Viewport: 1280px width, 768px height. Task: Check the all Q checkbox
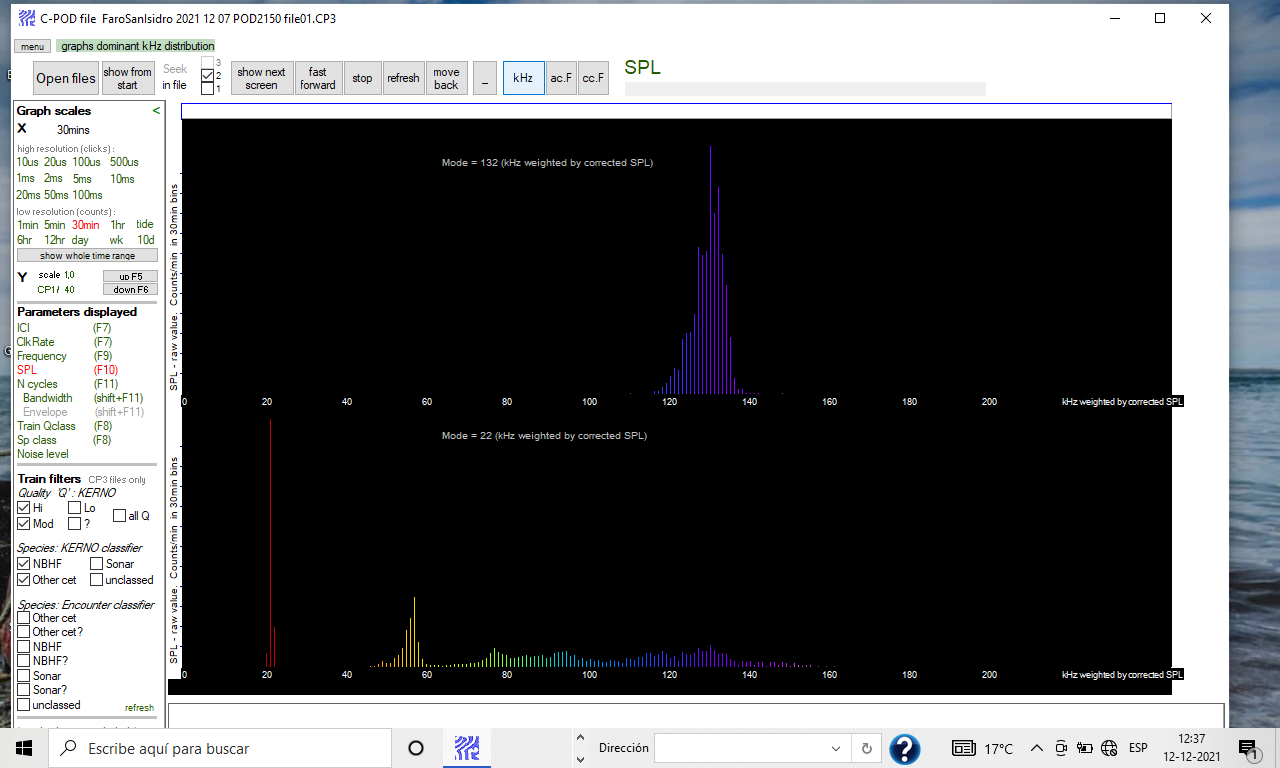(x=119, y=516)
